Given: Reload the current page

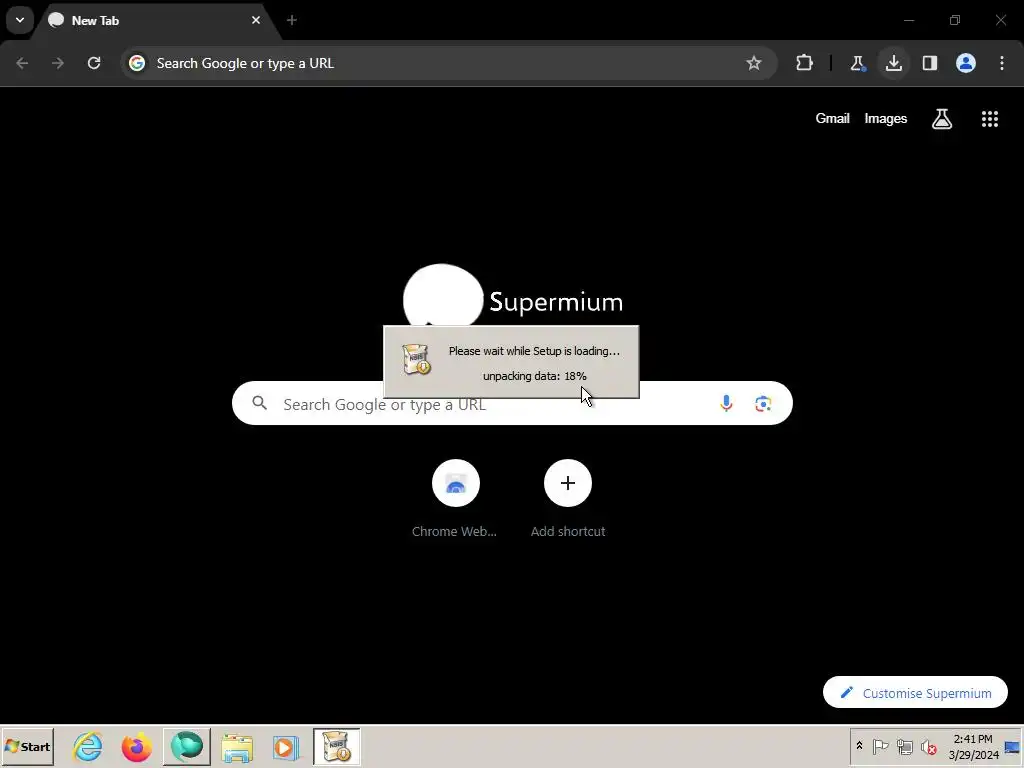Looking at the screenshot, I should (x=94, y=63).
